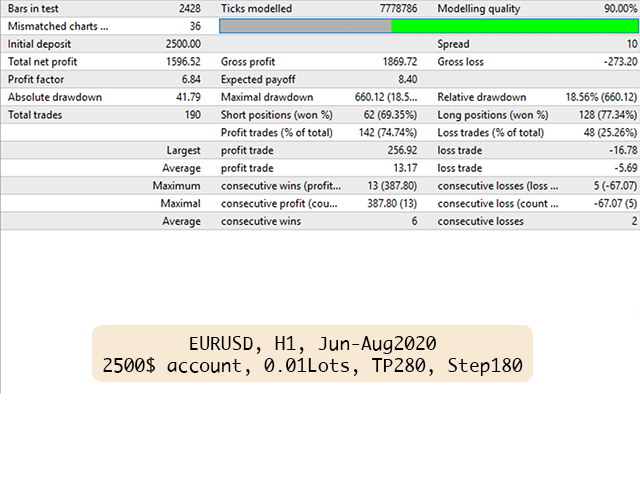Select modelling quality value 90.00%
Screen dimensions: 640x480
click(620, 9)
